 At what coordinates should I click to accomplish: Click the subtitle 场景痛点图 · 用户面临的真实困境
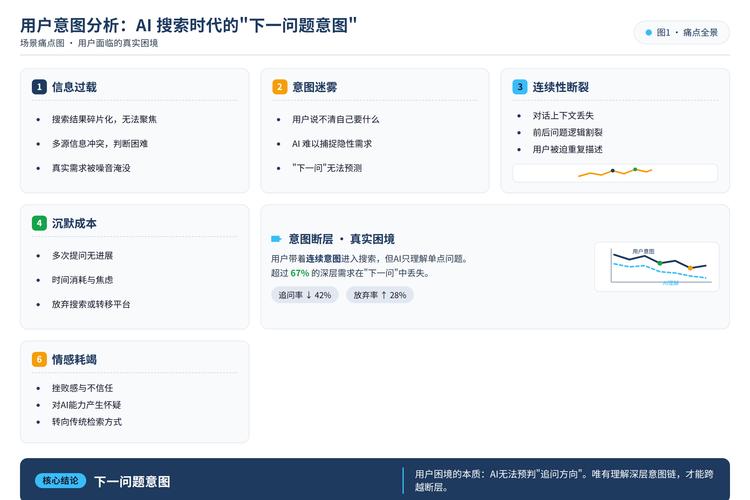[x=89, y=43]
